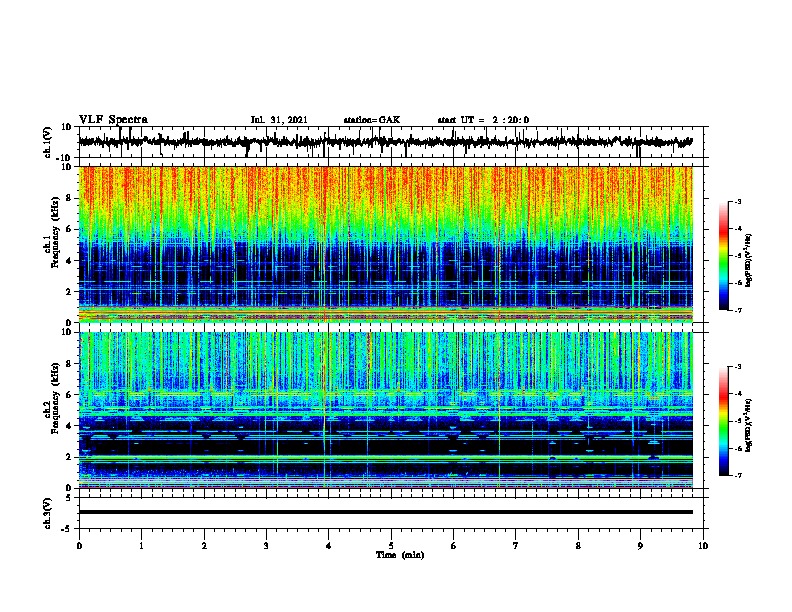Image resolution: width=792 pixels, height=612 pixels.
Task: Click the "4" kHz tick on ch.1 spectrogram axis
Action: pos(69,261)
